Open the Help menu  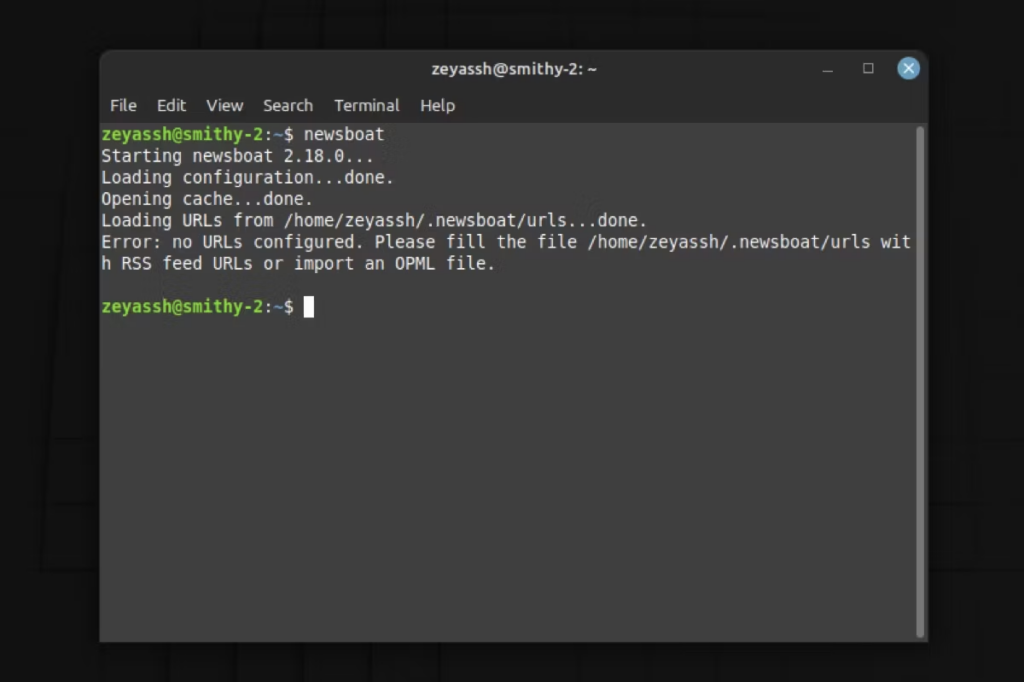pyautogui.click(x=438, y=105)
